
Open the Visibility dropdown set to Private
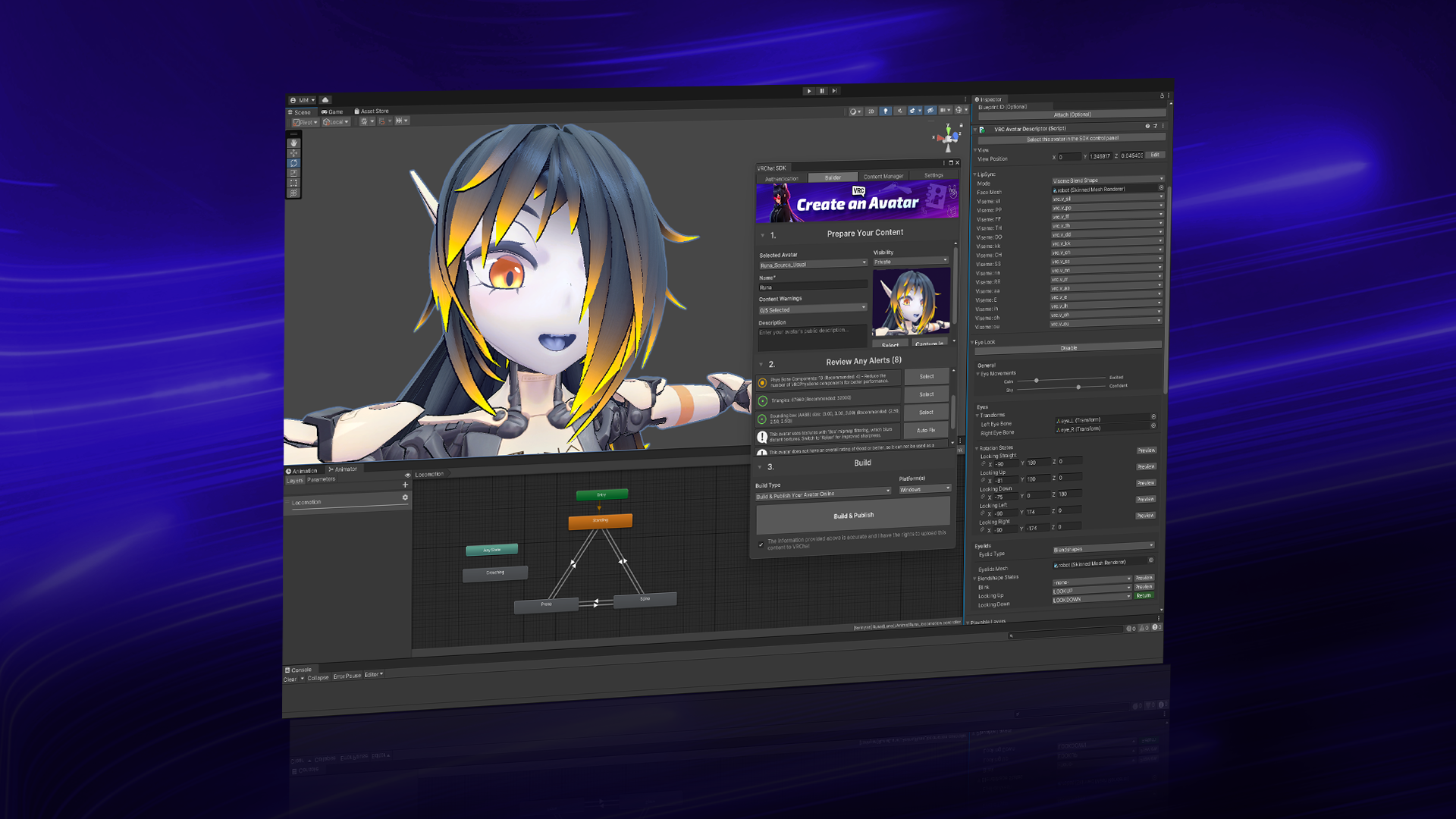(909, 261)
